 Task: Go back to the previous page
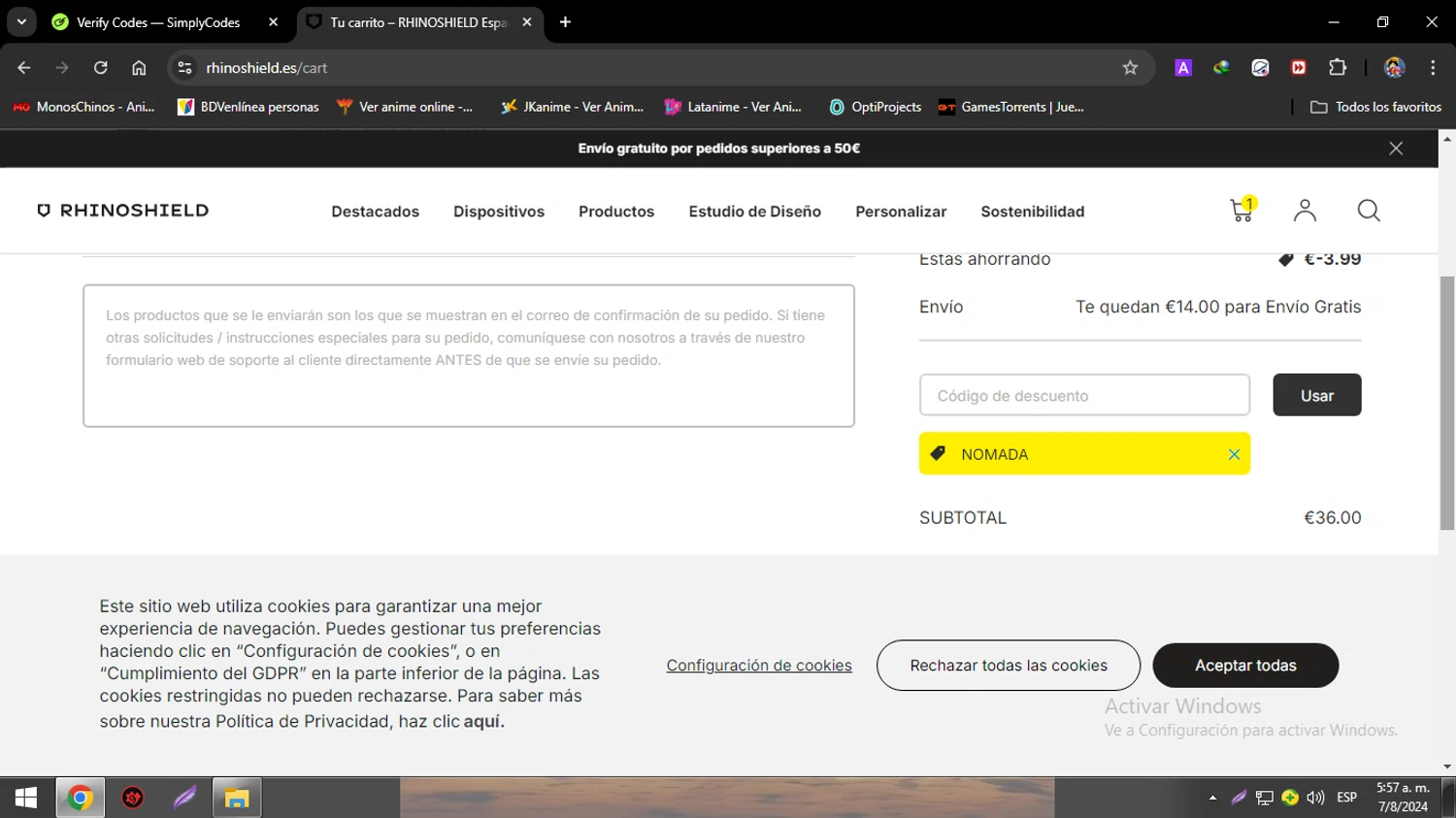click(x=24, y=68)
